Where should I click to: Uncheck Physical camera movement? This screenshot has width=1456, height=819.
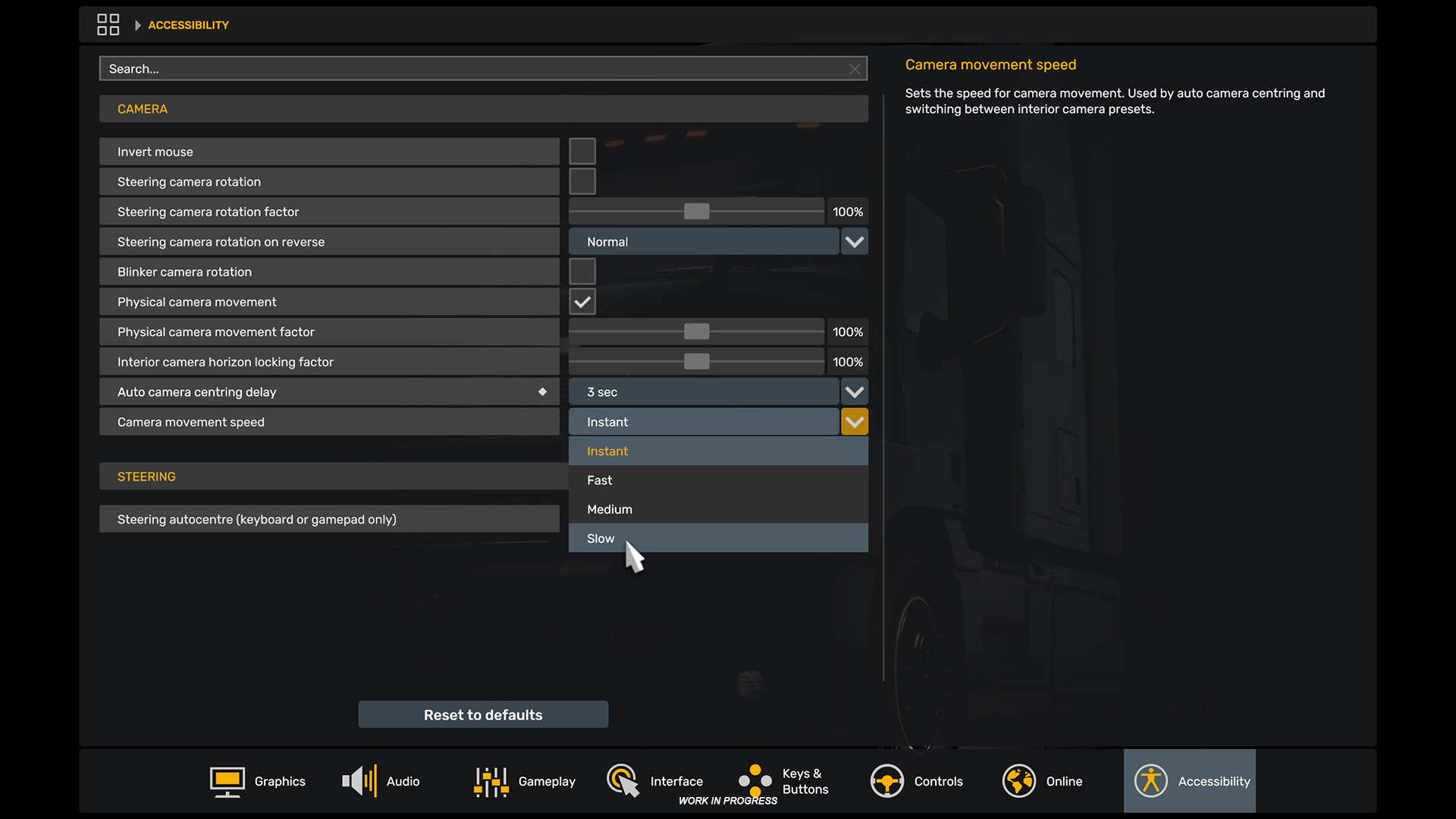pyautogui.click(x=582, y=302)
